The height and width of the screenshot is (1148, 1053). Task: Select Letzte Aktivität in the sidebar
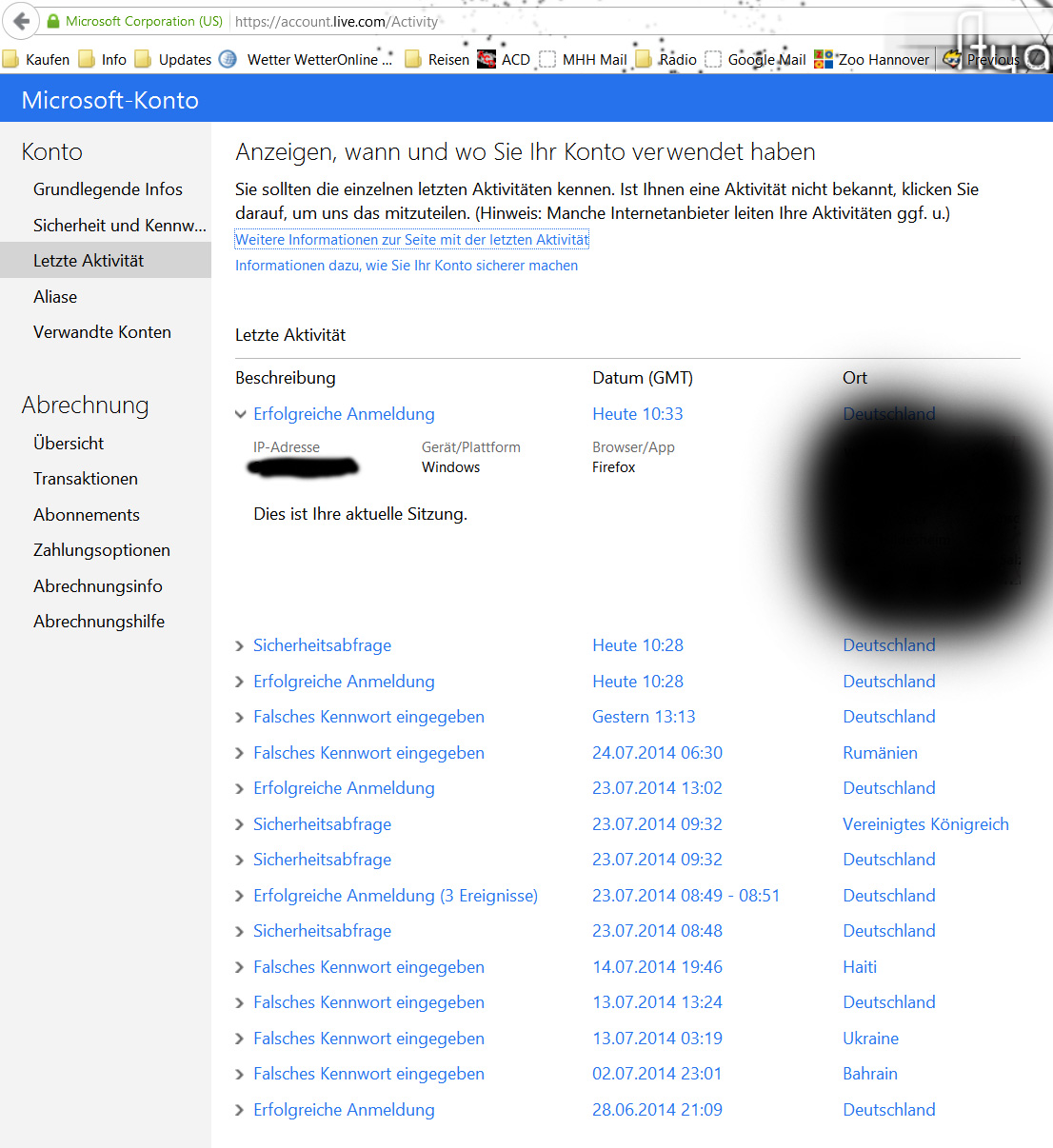(106, 260)
